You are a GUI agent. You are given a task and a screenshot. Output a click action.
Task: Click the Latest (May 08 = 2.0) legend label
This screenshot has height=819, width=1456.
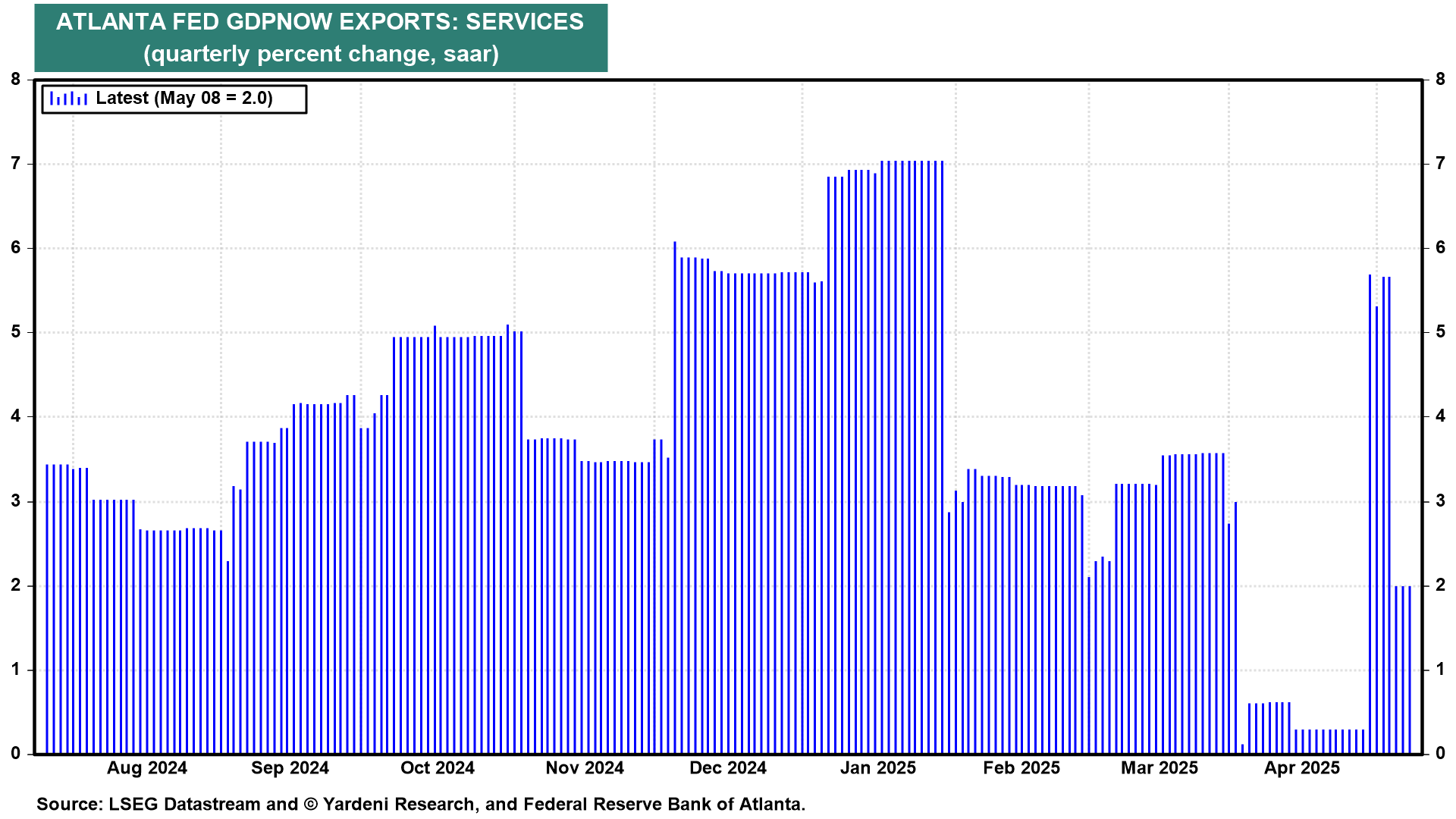tap(184, 99)
